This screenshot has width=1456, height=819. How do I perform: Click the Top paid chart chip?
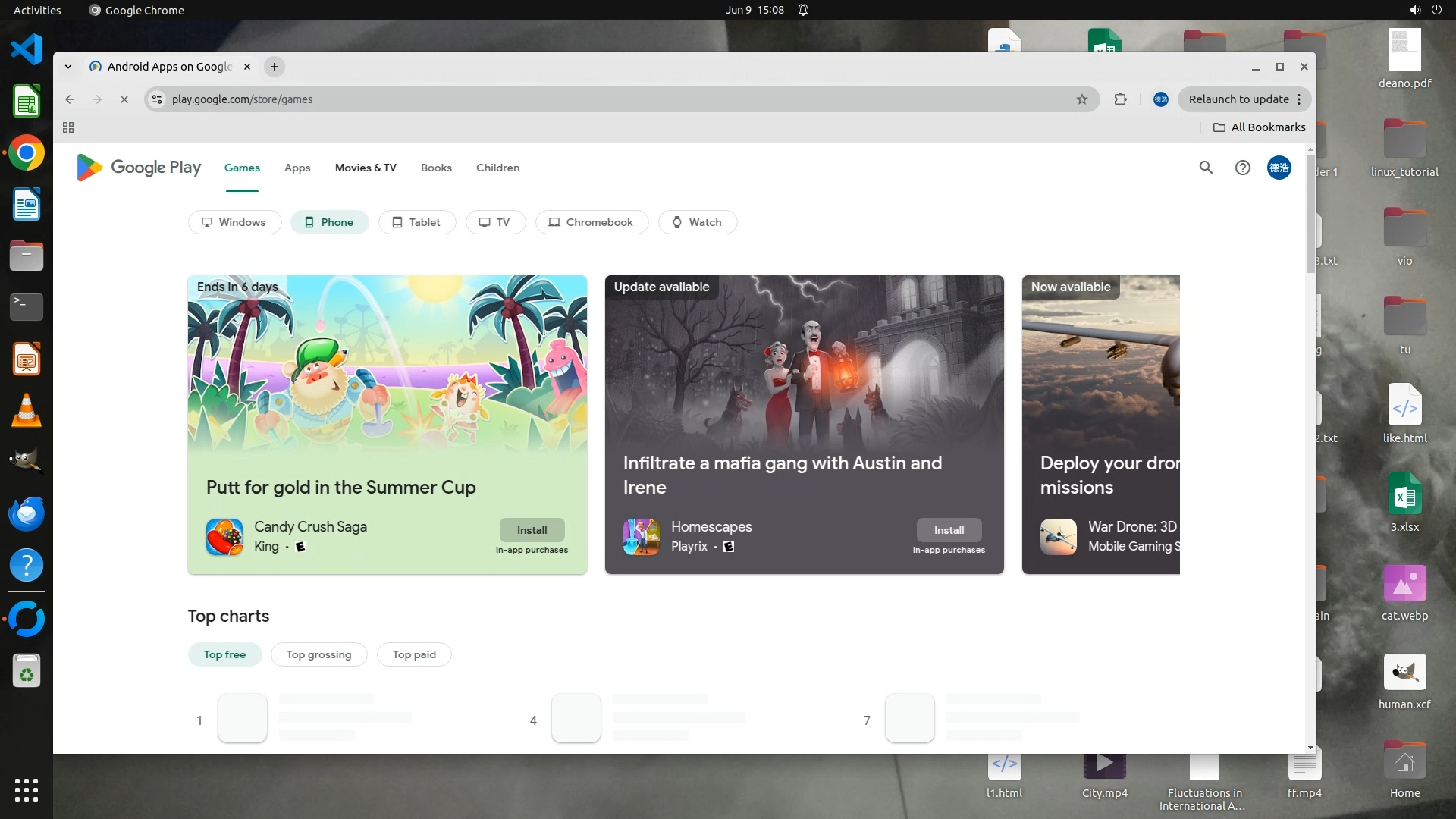click(x=414, y=654)
